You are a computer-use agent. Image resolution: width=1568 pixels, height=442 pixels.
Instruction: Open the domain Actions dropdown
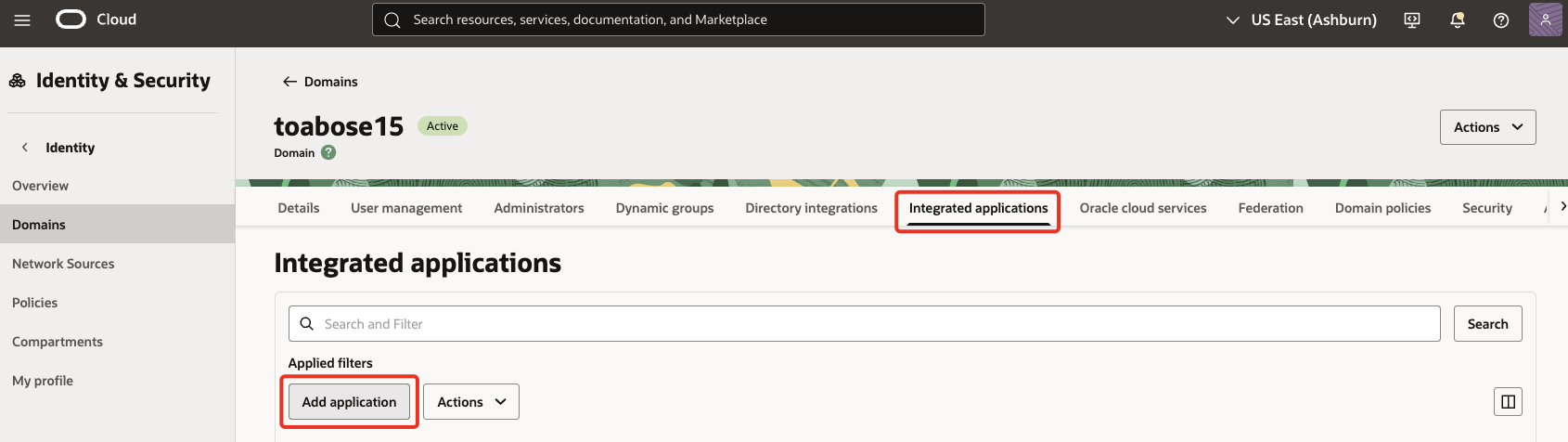(x=1488, y=127)
